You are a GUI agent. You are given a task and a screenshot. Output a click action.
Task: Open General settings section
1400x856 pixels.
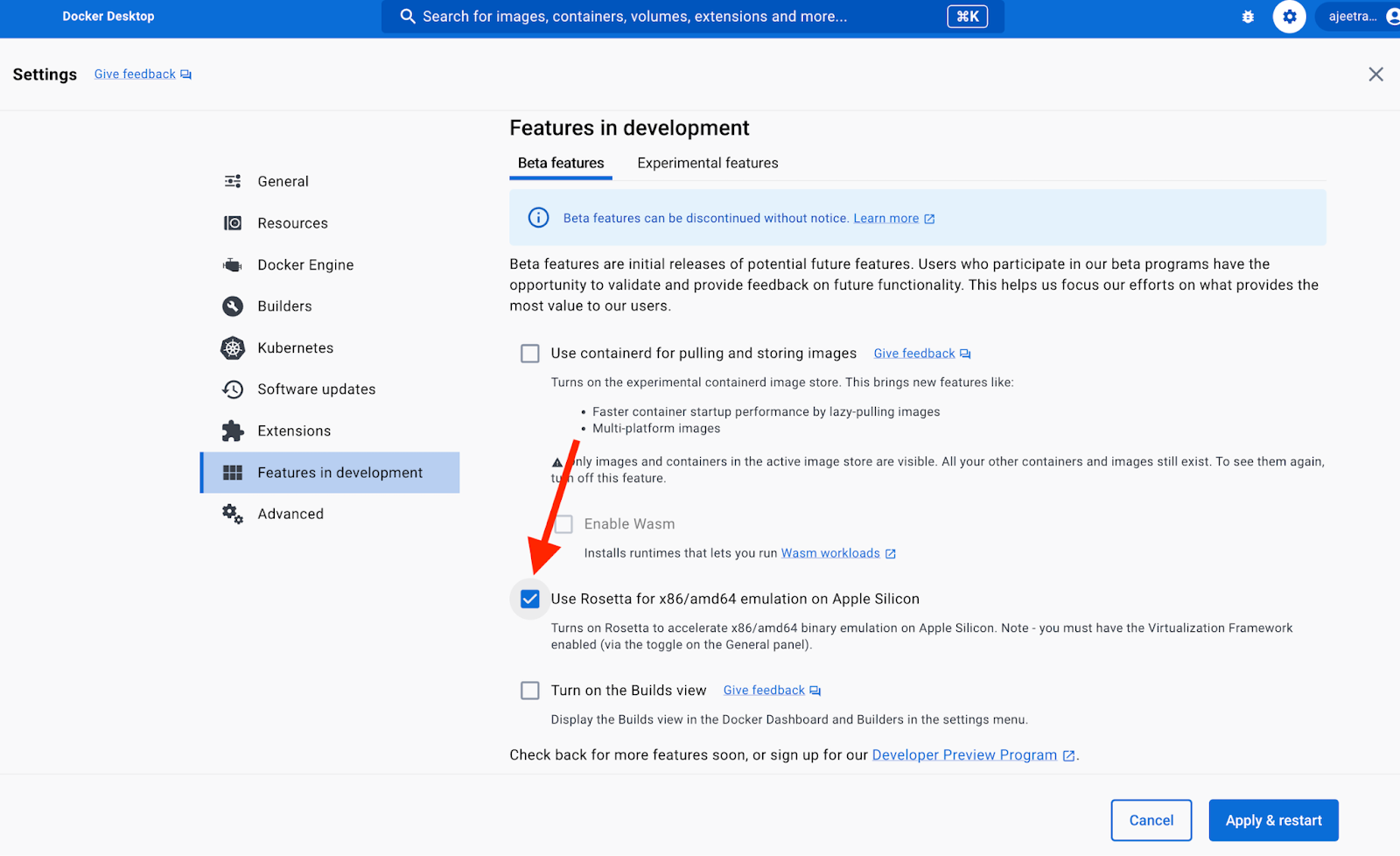coord(330,181)
